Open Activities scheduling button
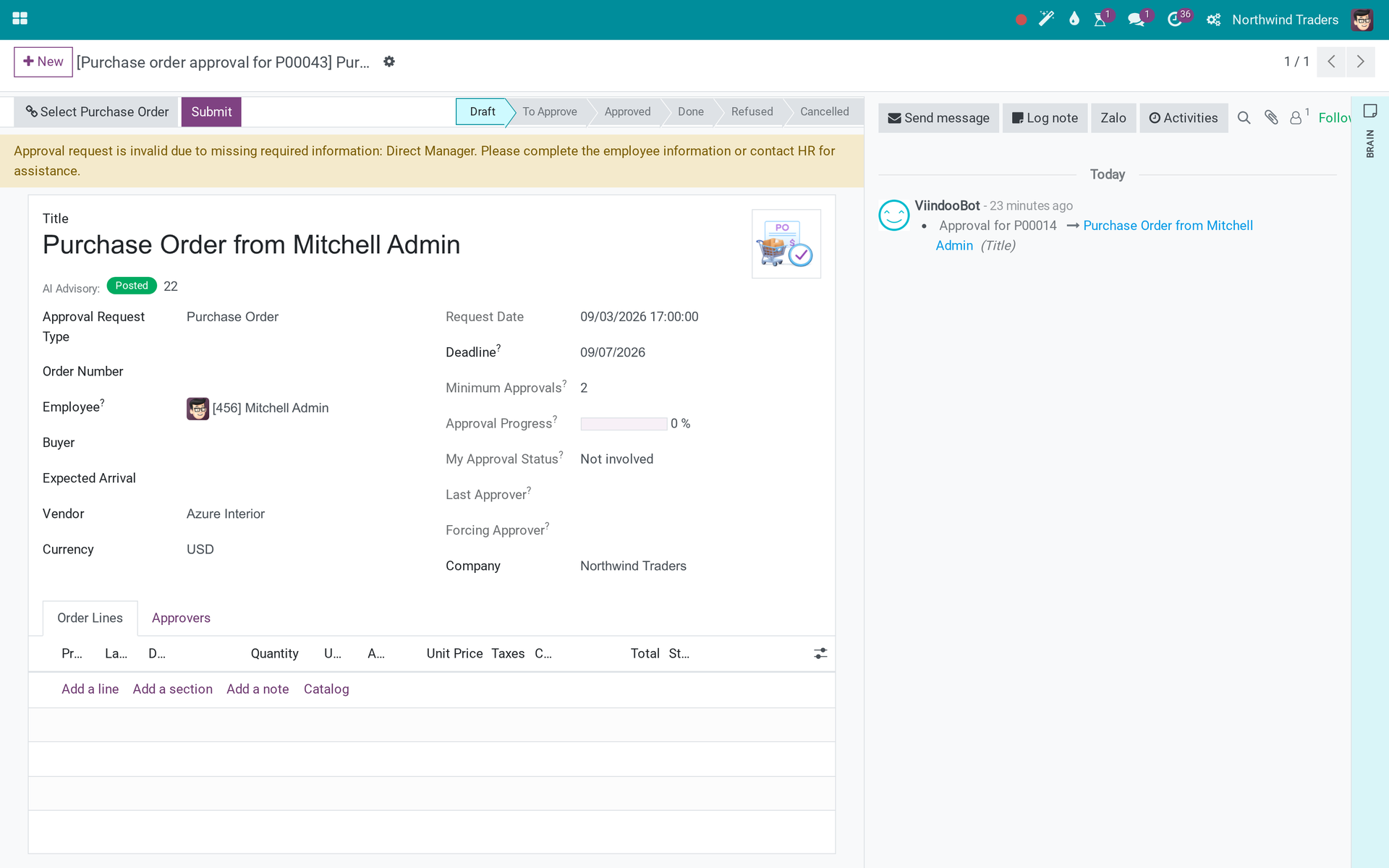Image resolution: width=1389 pixels, height=868 pixels. 1184,118
